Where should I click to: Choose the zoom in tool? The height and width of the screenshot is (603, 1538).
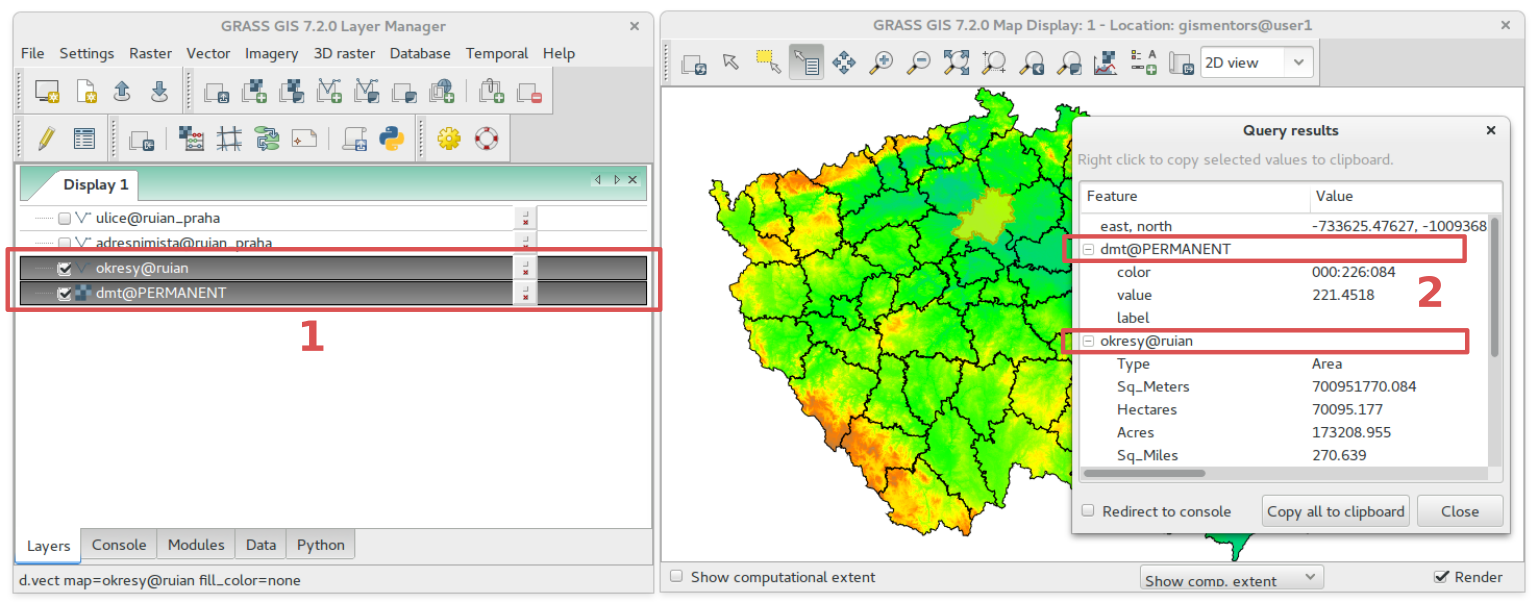(x=880, y=63)
